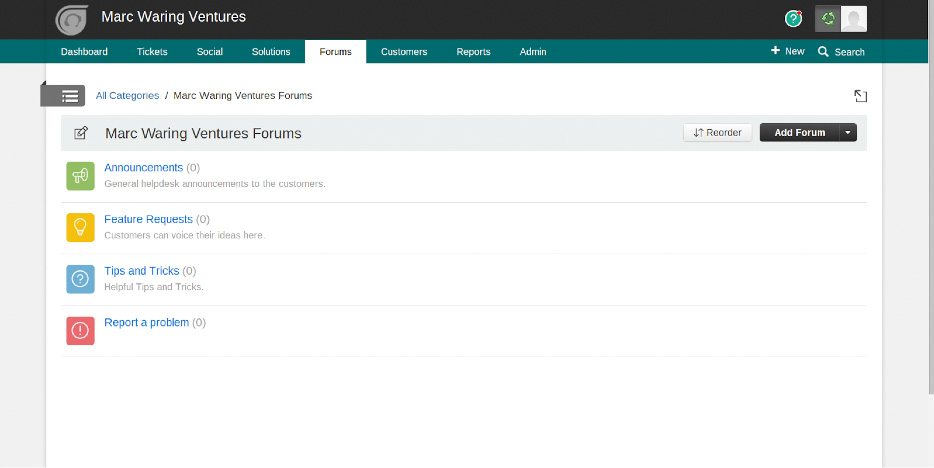Follow the All Categories breadcrumb link
Image resolution: width=934 pixels, height=468 pixels.
coord(127,96)
